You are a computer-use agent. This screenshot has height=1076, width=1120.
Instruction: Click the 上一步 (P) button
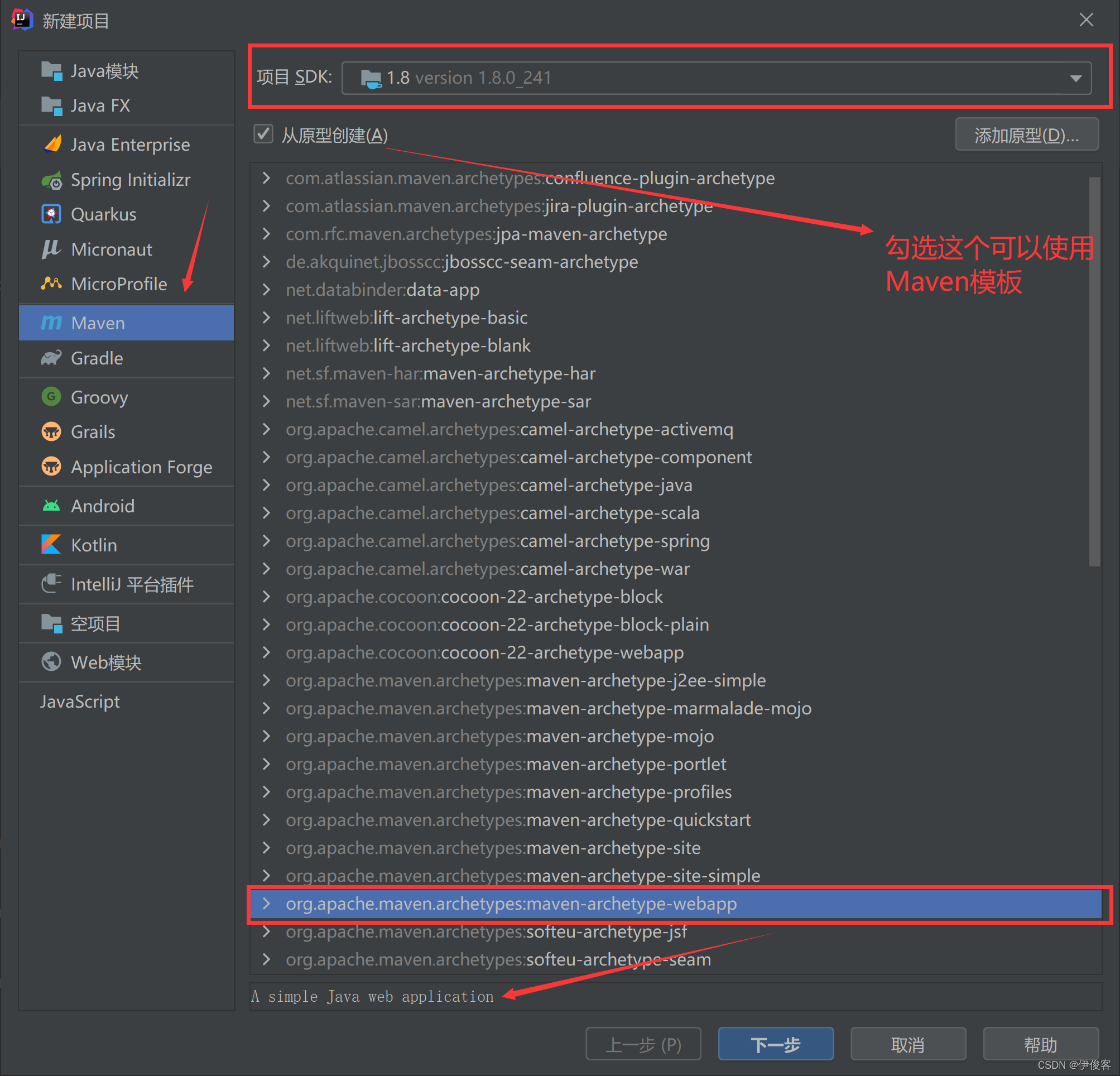(643, 1044)
